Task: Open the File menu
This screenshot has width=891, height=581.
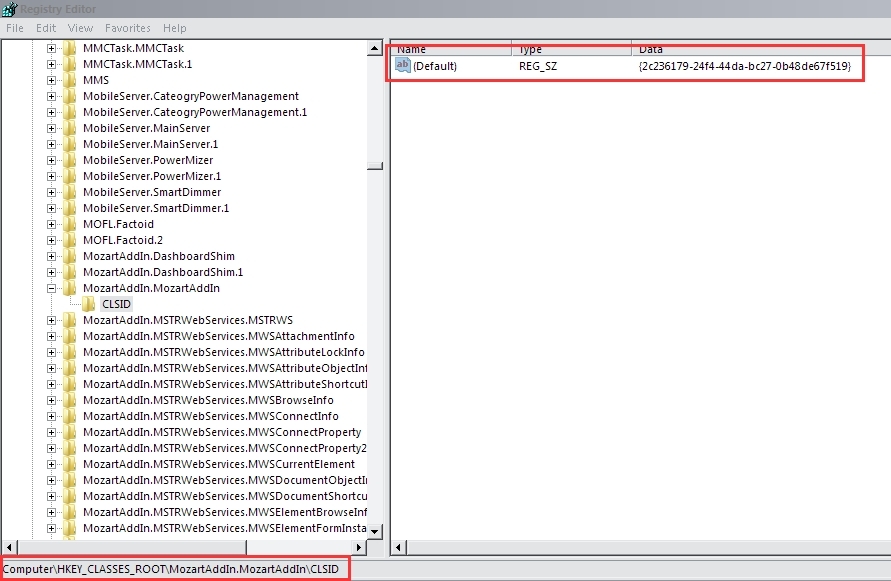Action: (15, 28)
